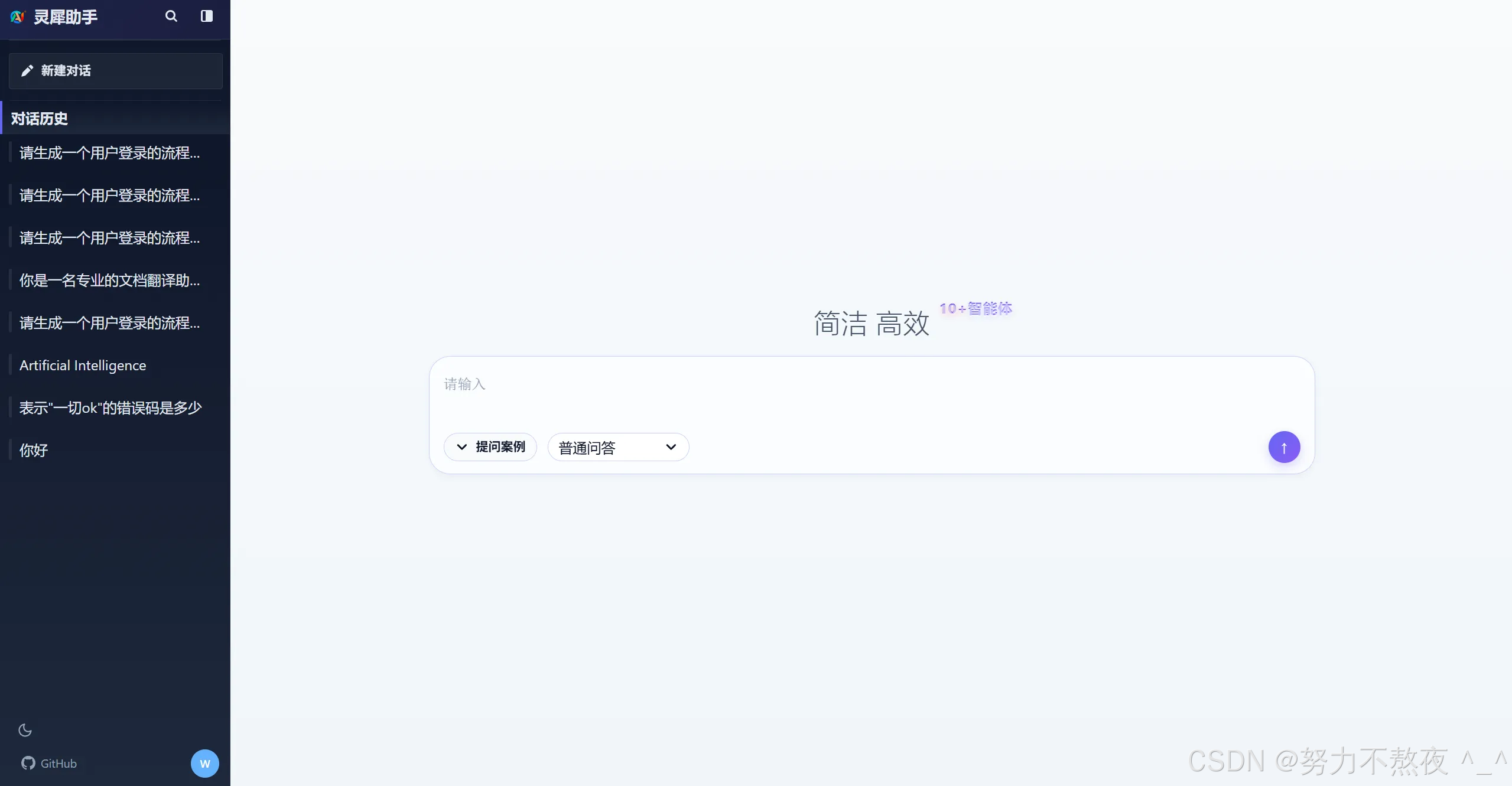This screenshot has height=786, width=1512.
Task: Click the W user avatar
Action: (x=204, y=763)
